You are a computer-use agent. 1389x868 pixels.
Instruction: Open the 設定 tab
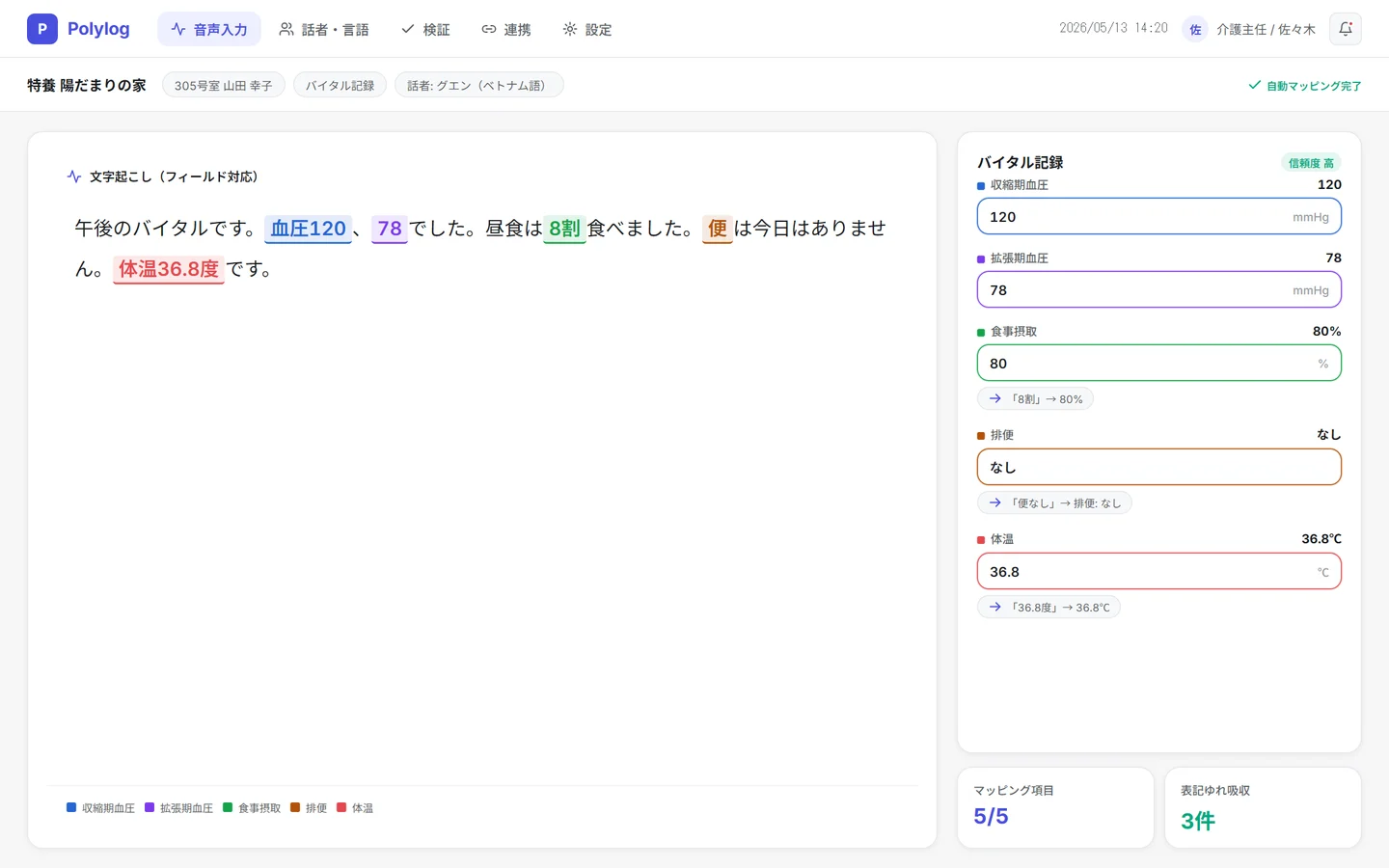tap(587, 29)
